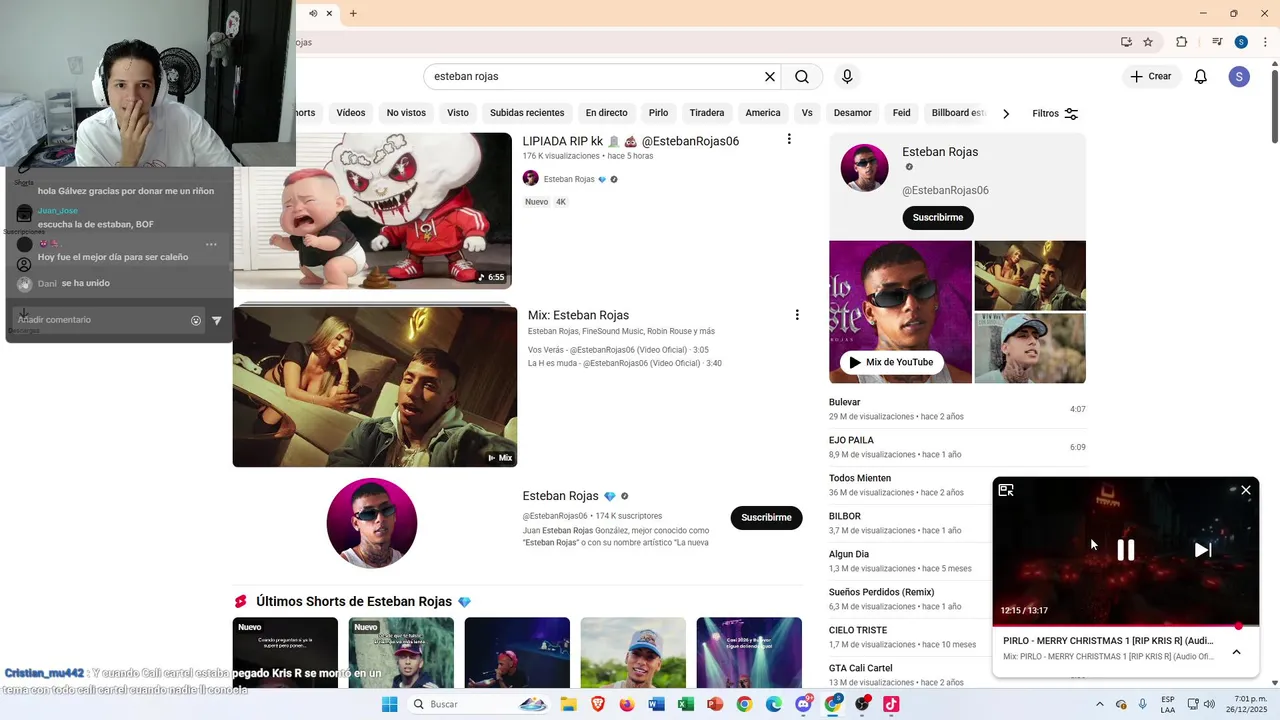
Task: Open Mix: Esteban Rojas title link
Action: [x=578, y=315]
